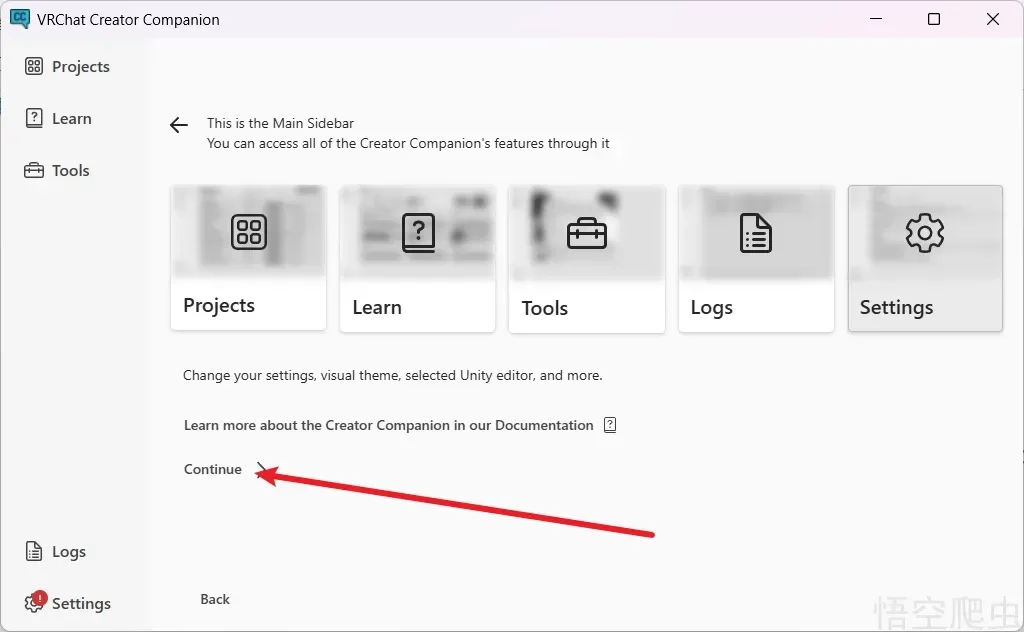Click the documentation help icon

click(x=610, y=425)
